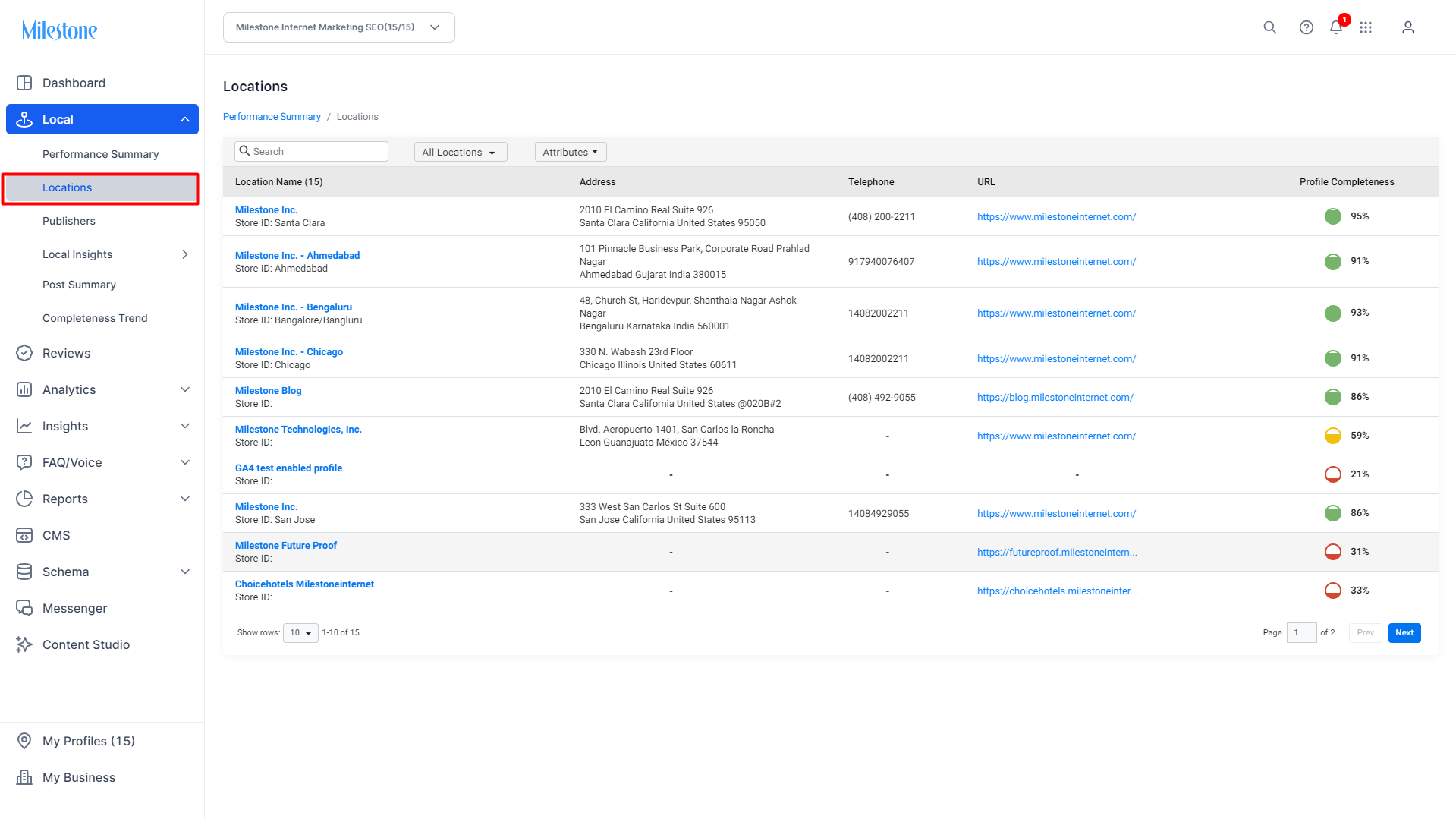The height and width of the screenshot is (819, 1456).
Task: Click the Analytics sidebar icon
Action: click(x=24, y=389)
